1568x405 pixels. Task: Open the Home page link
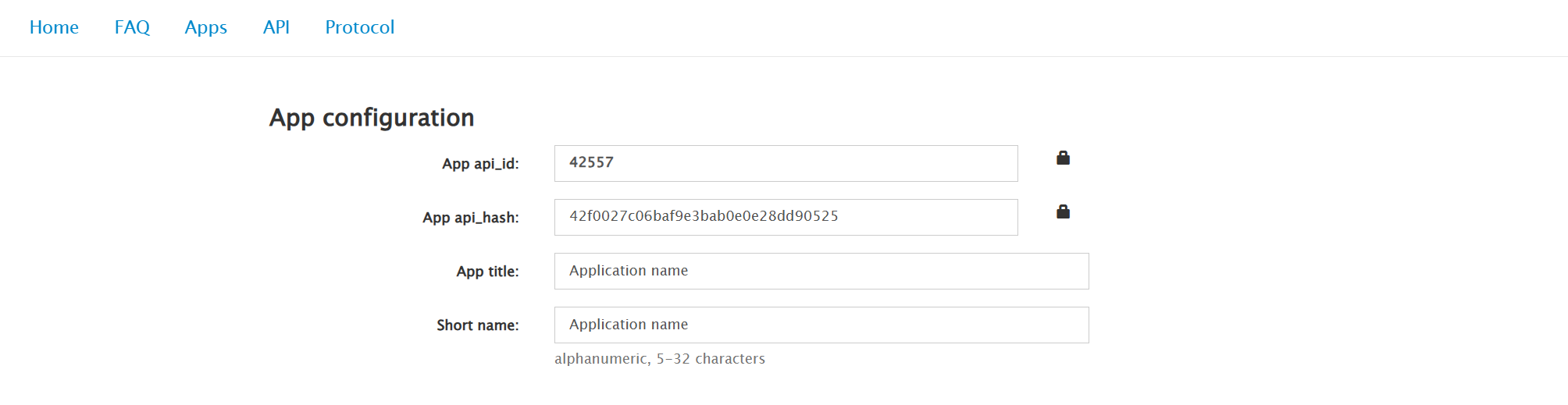click(54, 27)
